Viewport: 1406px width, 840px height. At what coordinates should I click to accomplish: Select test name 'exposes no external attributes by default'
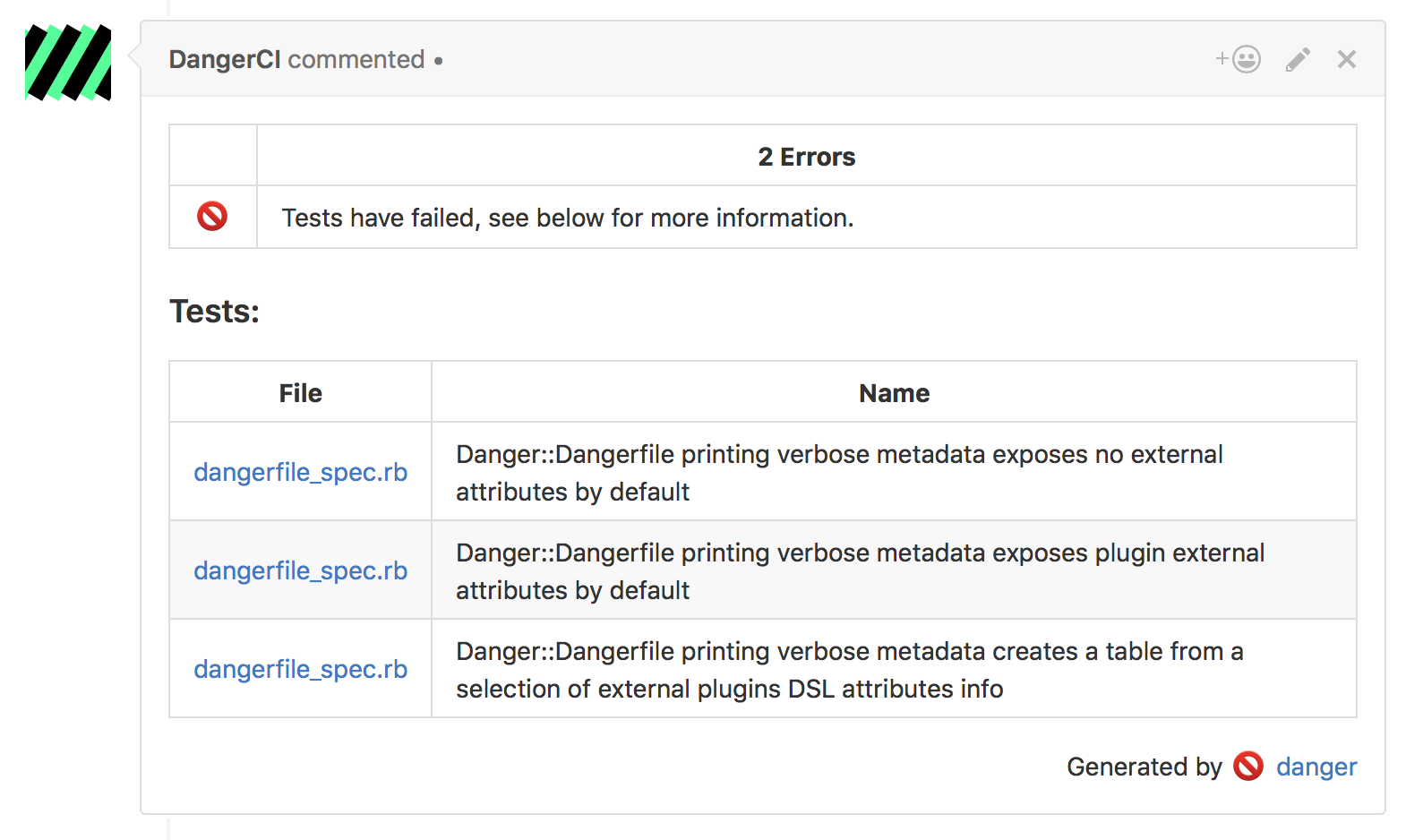tap(839, 473)
